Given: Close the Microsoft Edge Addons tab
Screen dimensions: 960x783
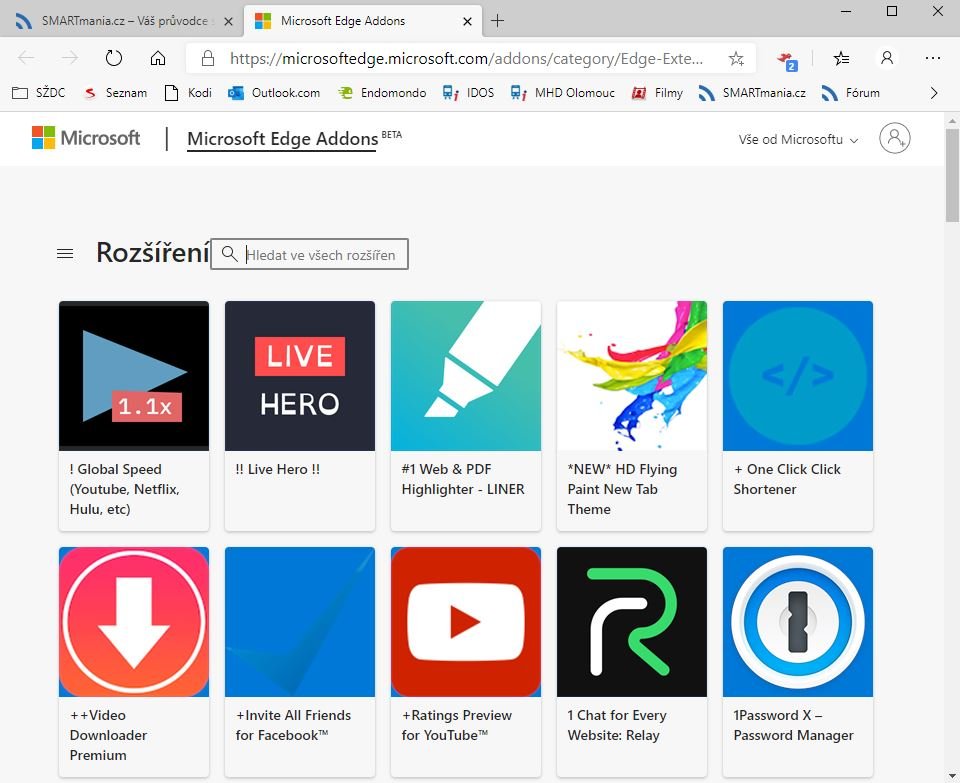Looking at the screenshot, I should coord(467,21).
